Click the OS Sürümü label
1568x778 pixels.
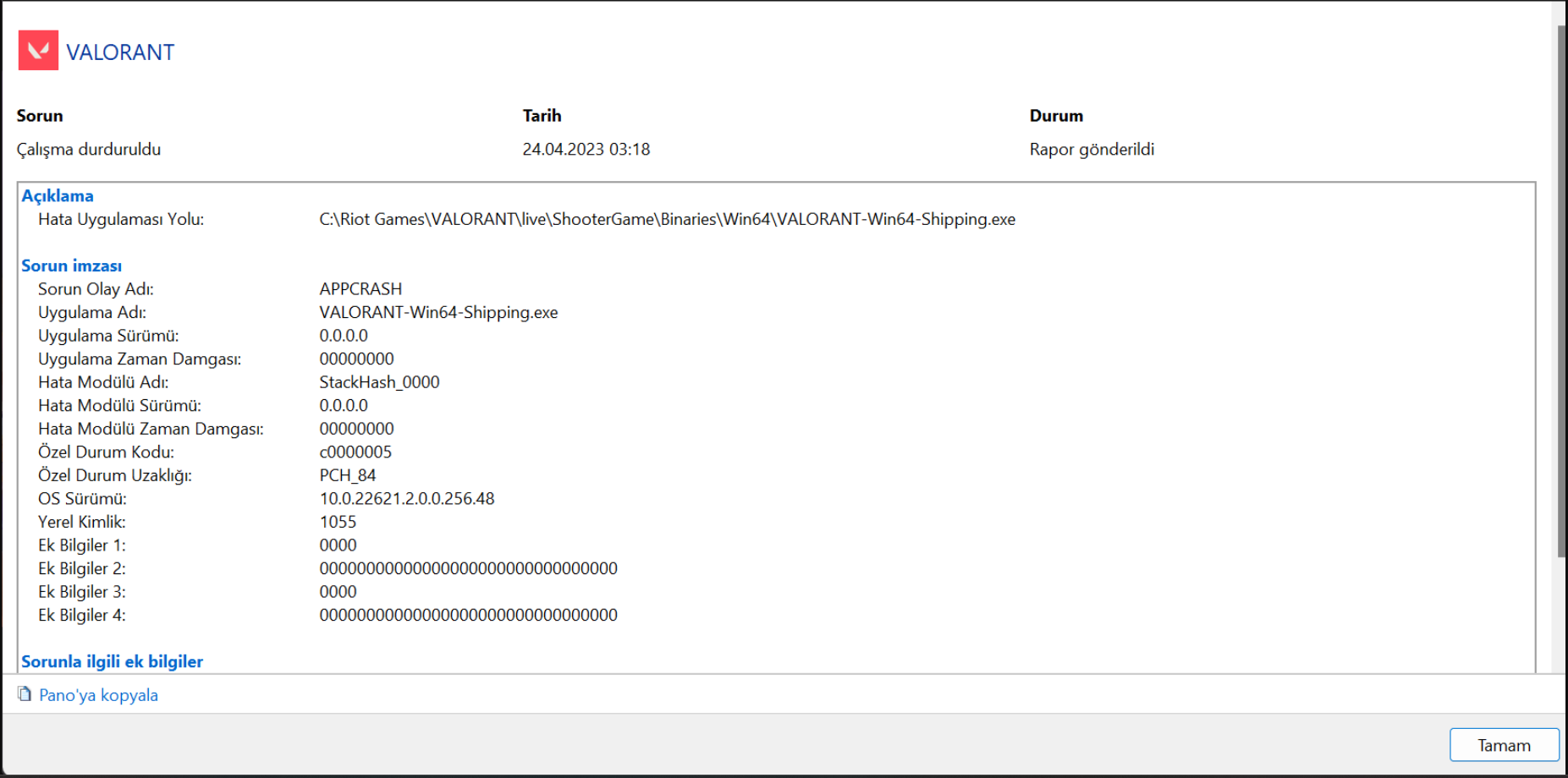(82, 499)
